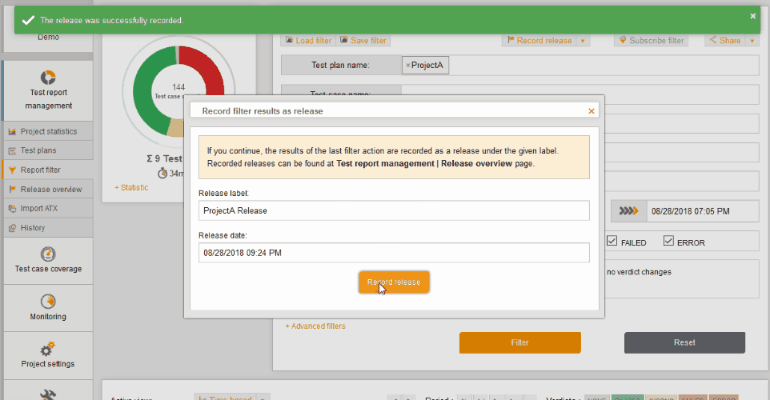The width and height of the screenshot is (770, 400).
Task: Click the History icon
Action: [12, 228]
